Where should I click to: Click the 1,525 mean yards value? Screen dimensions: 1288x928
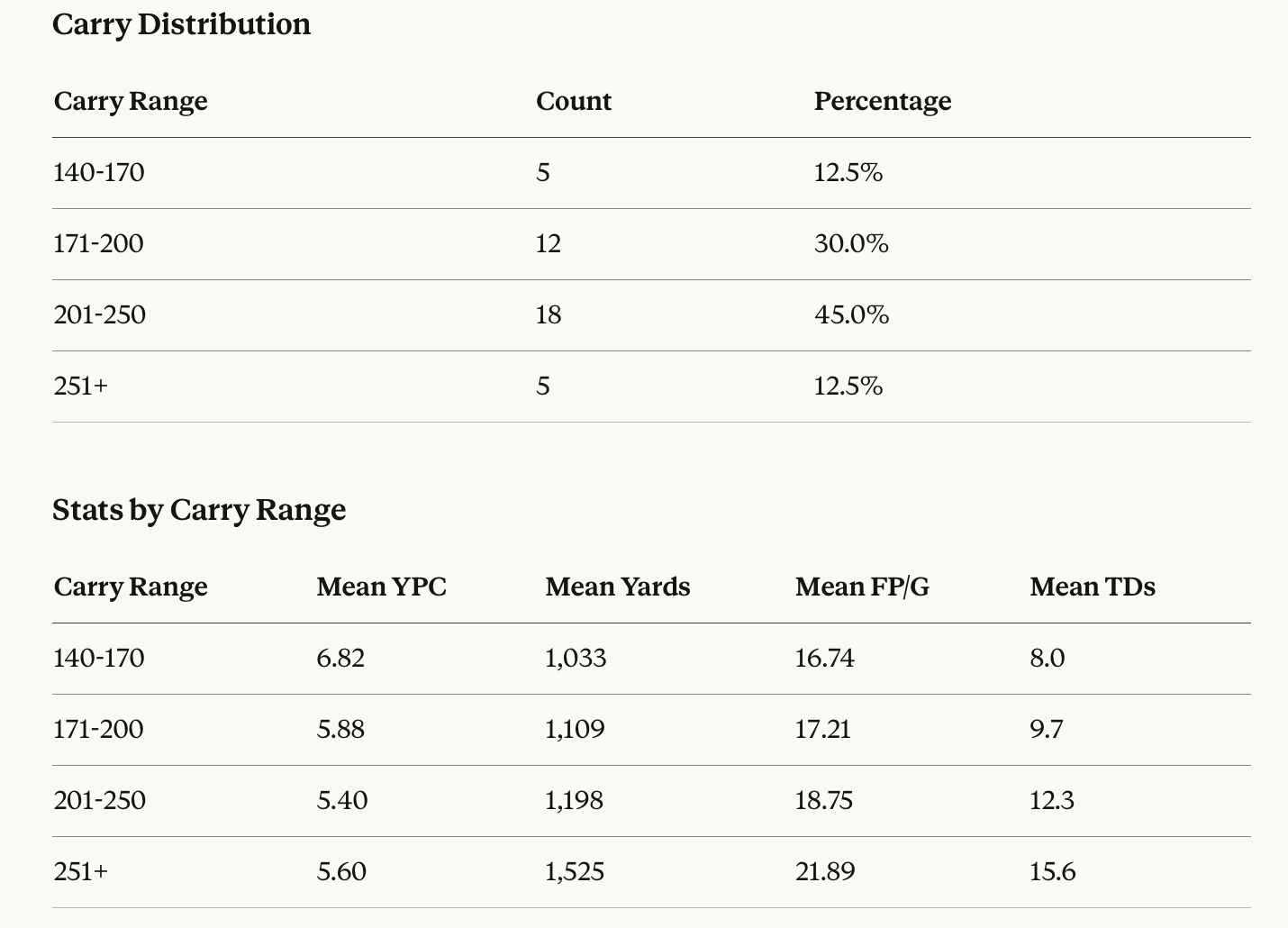point(575,871)
